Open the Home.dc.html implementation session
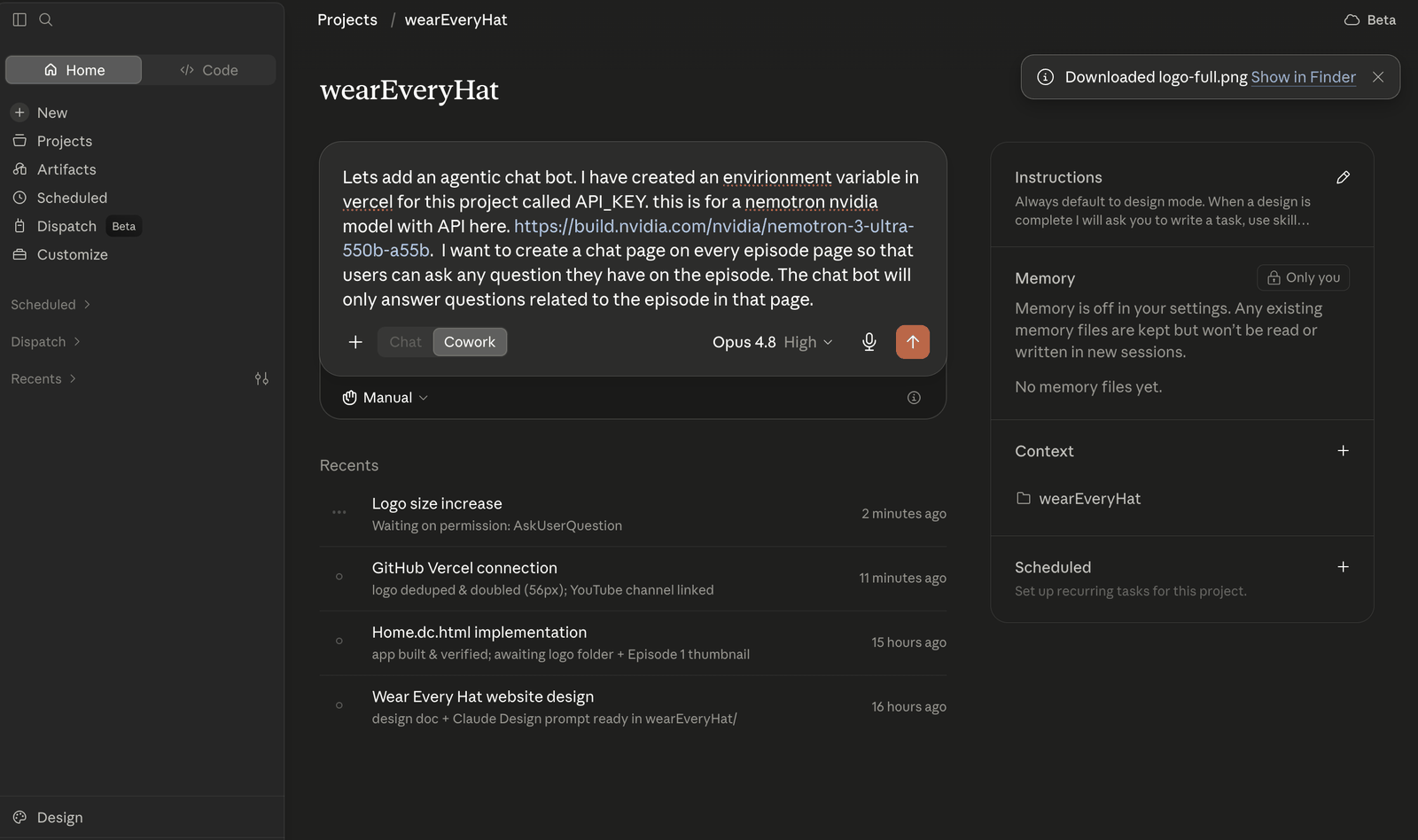This screenshot has width=1418, height=840. 633,643
